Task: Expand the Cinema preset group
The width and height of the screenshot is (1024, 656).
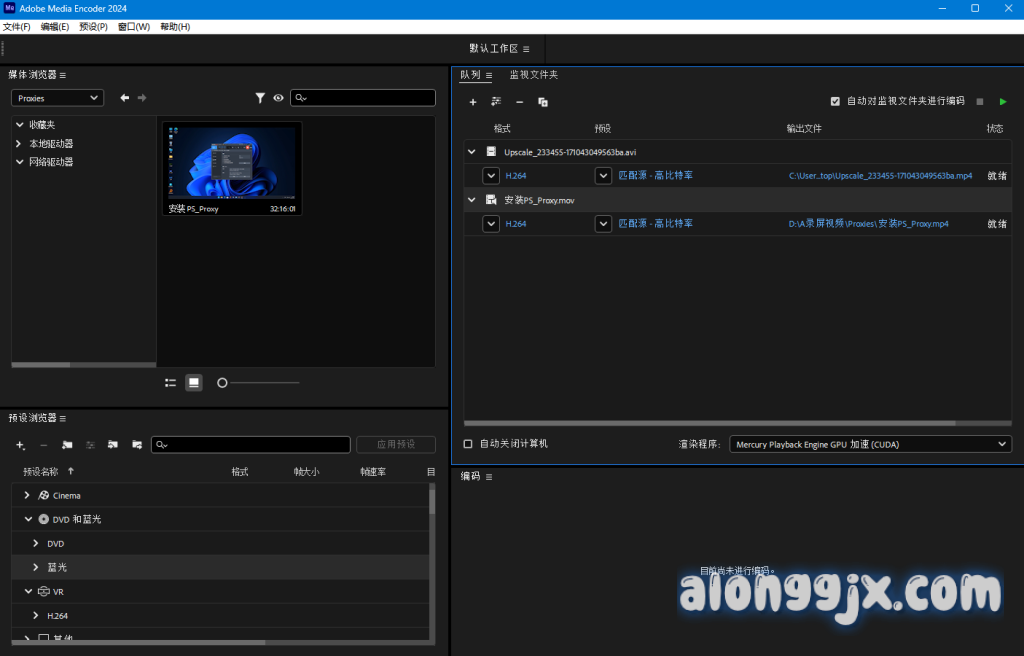Action: [x=28, y=496]
